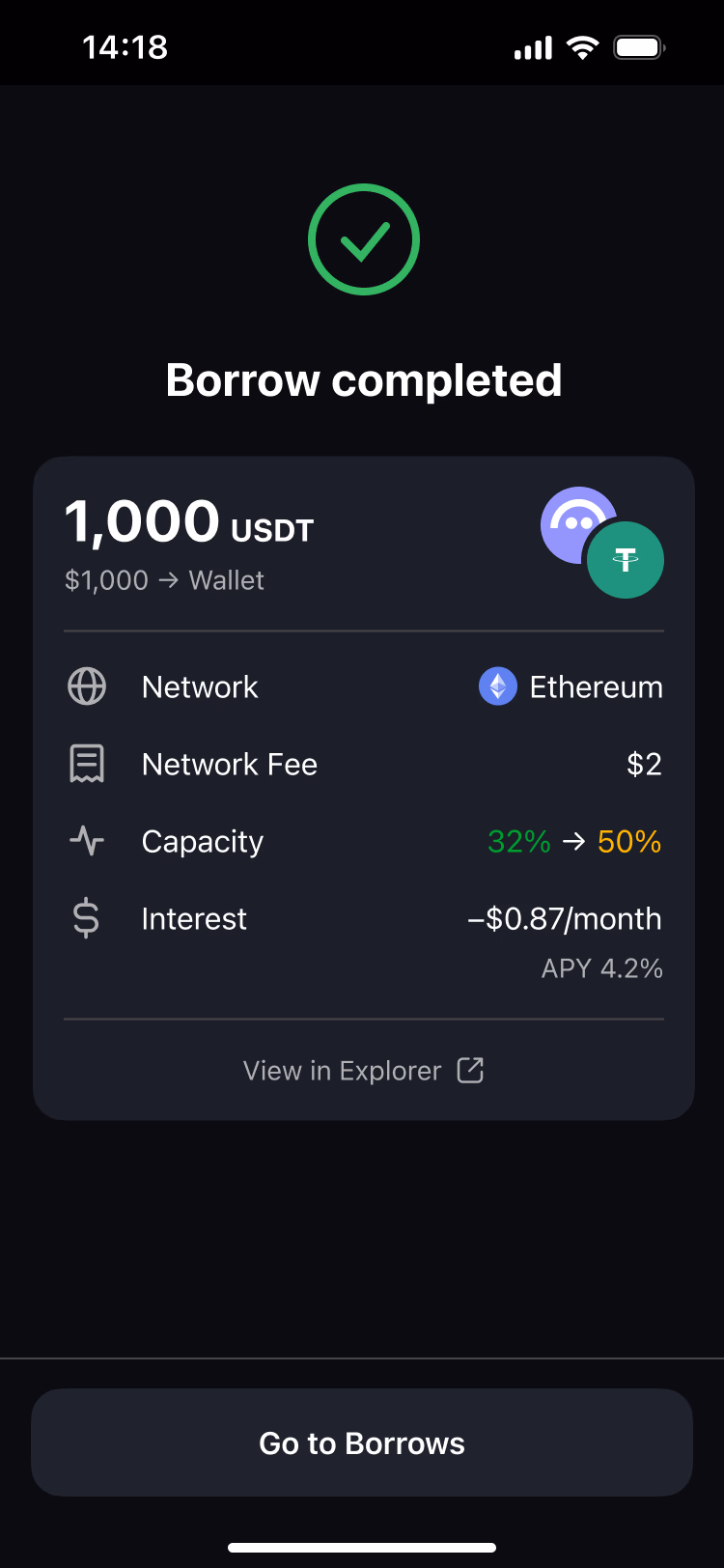Viewport: 724px width, 1568px height.
Task: Tap the 50% capacity value
Action: pyautogui.click(x=629, y=842)
